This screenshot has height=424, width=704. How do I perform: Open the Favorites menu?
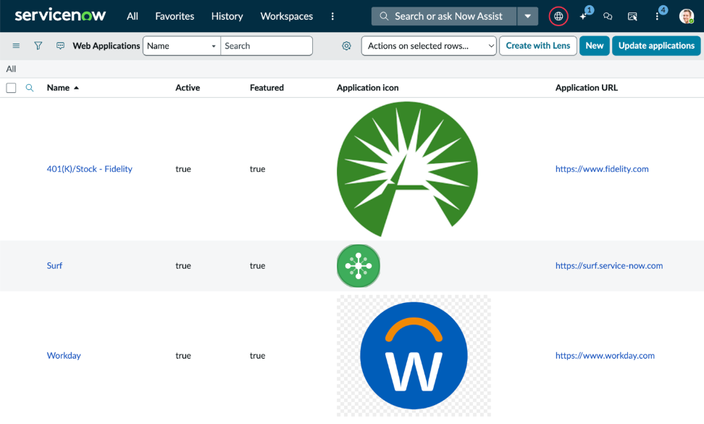pyautogui.click(x=175, y=16)
